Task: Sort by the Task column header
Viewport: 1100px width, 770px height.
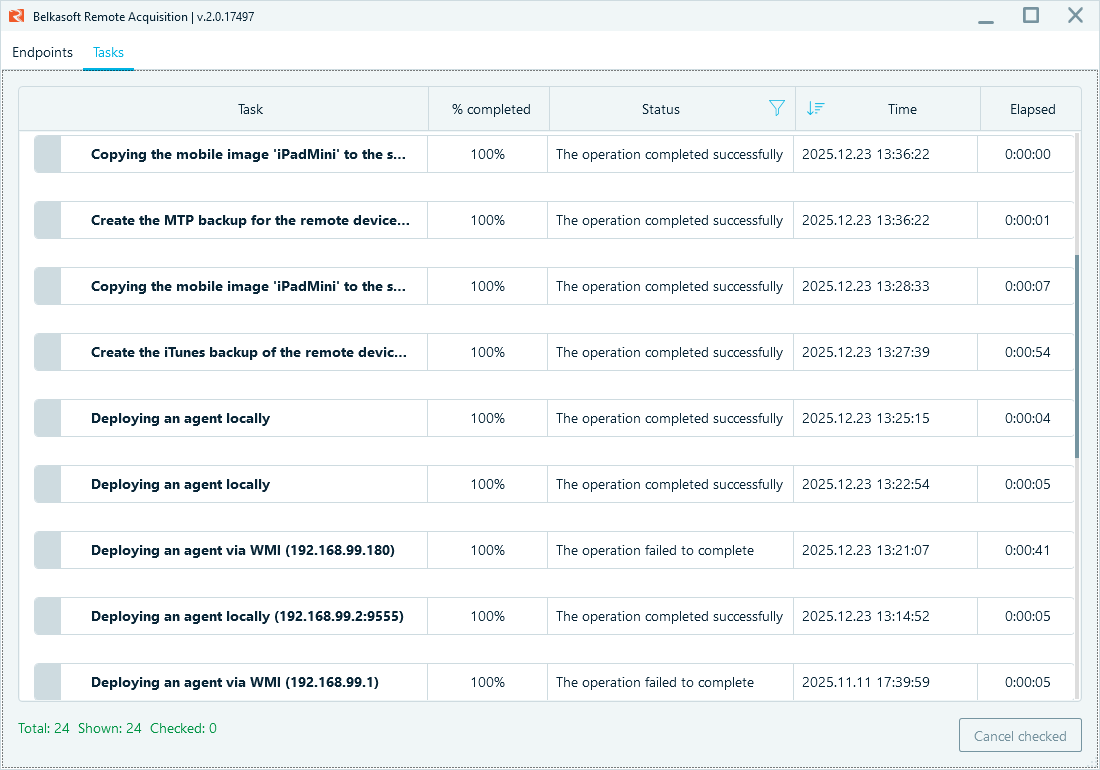Action: (x=250, y=108)
